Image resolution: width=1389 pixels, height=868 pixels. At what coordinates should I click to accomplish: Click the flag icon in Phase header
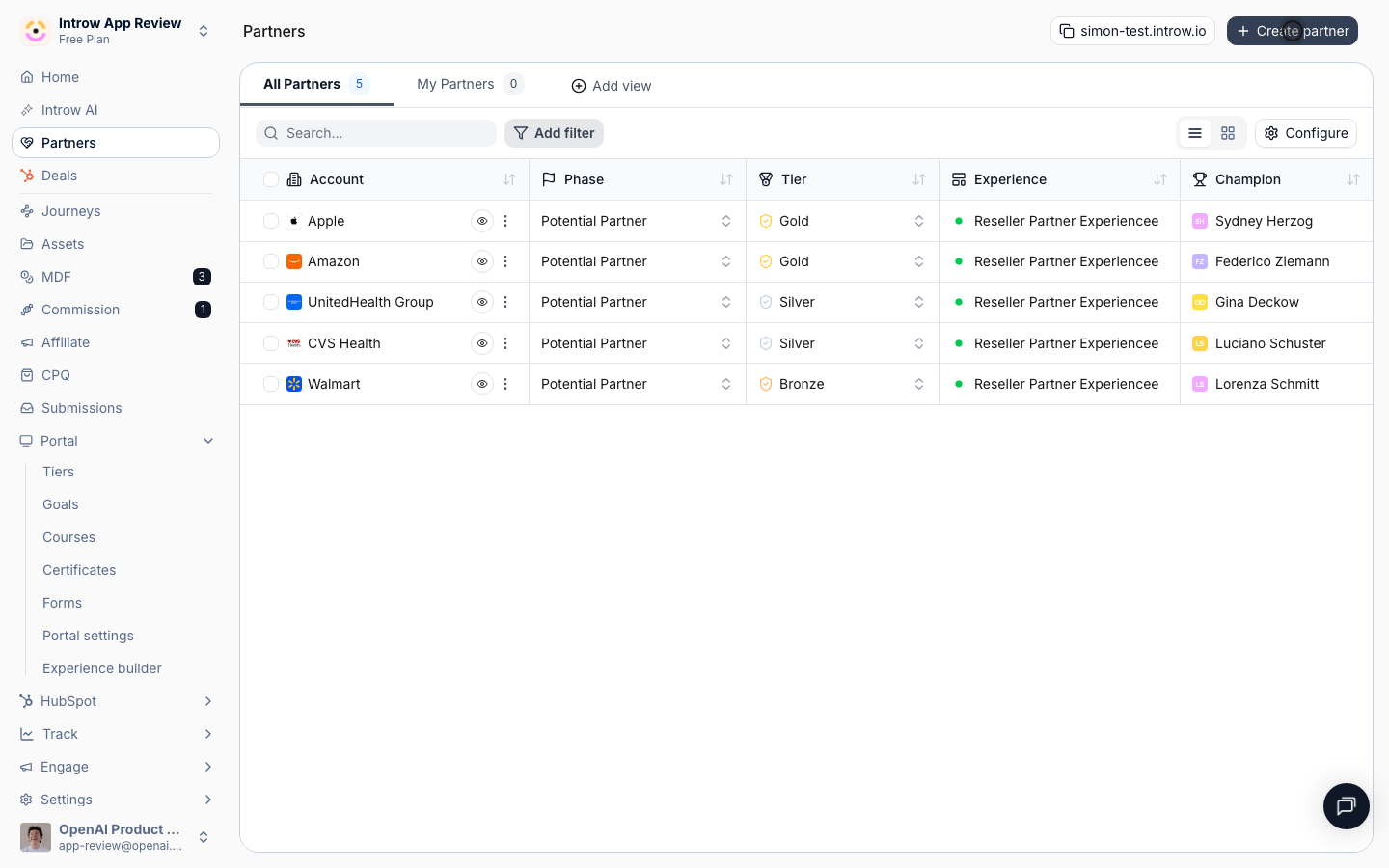pyautogui.click(x=549, y=179)
